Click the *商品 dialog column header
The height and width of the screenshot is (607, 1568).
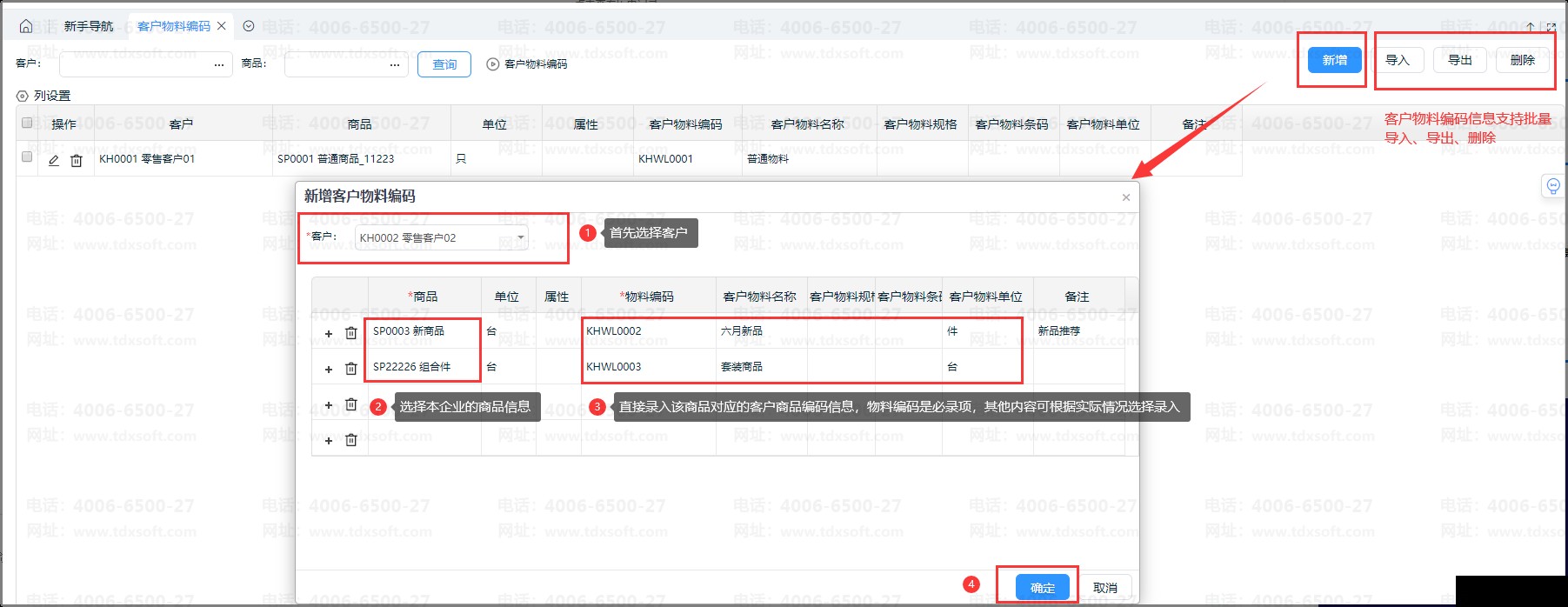[x=424, y=297]
